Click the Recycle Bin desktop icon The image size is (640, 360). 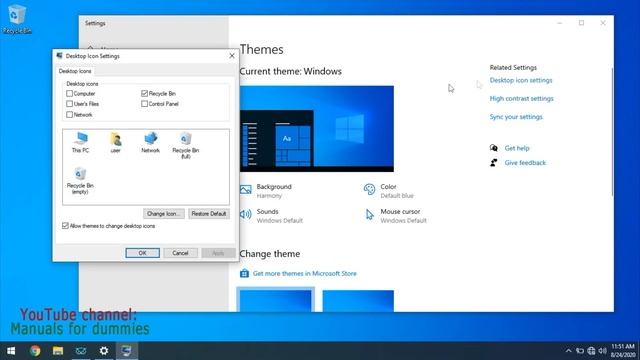(x=17, y=19)
